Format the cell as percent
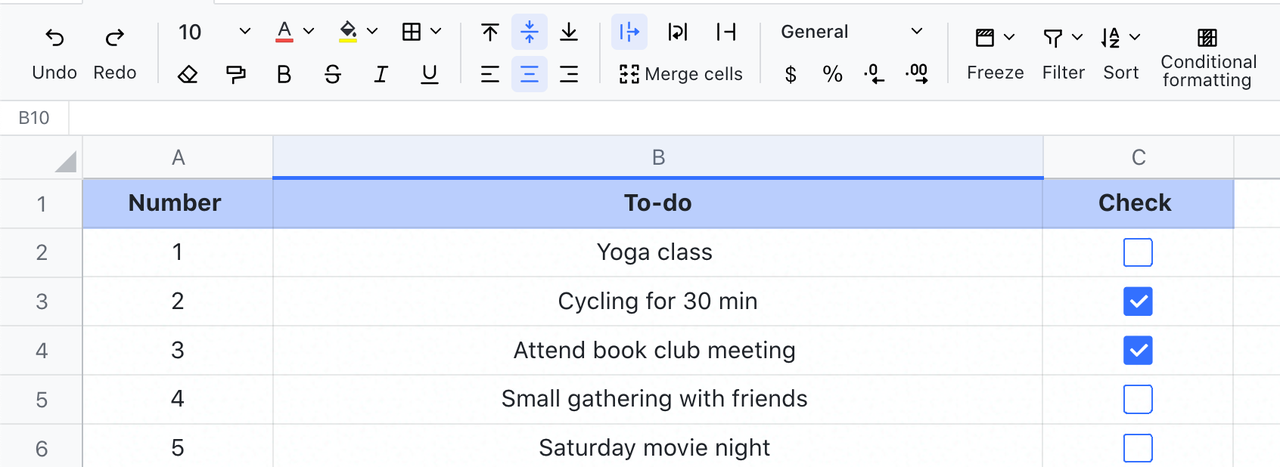This screenshot has width=1280, height=467. [832, 74]
